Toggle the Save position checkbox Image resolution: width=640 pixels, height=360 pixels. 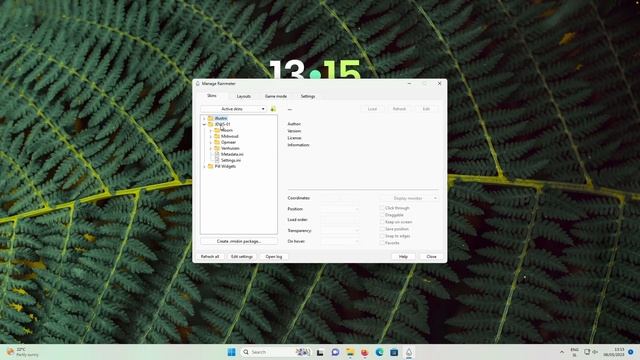(x=382, y=229)
